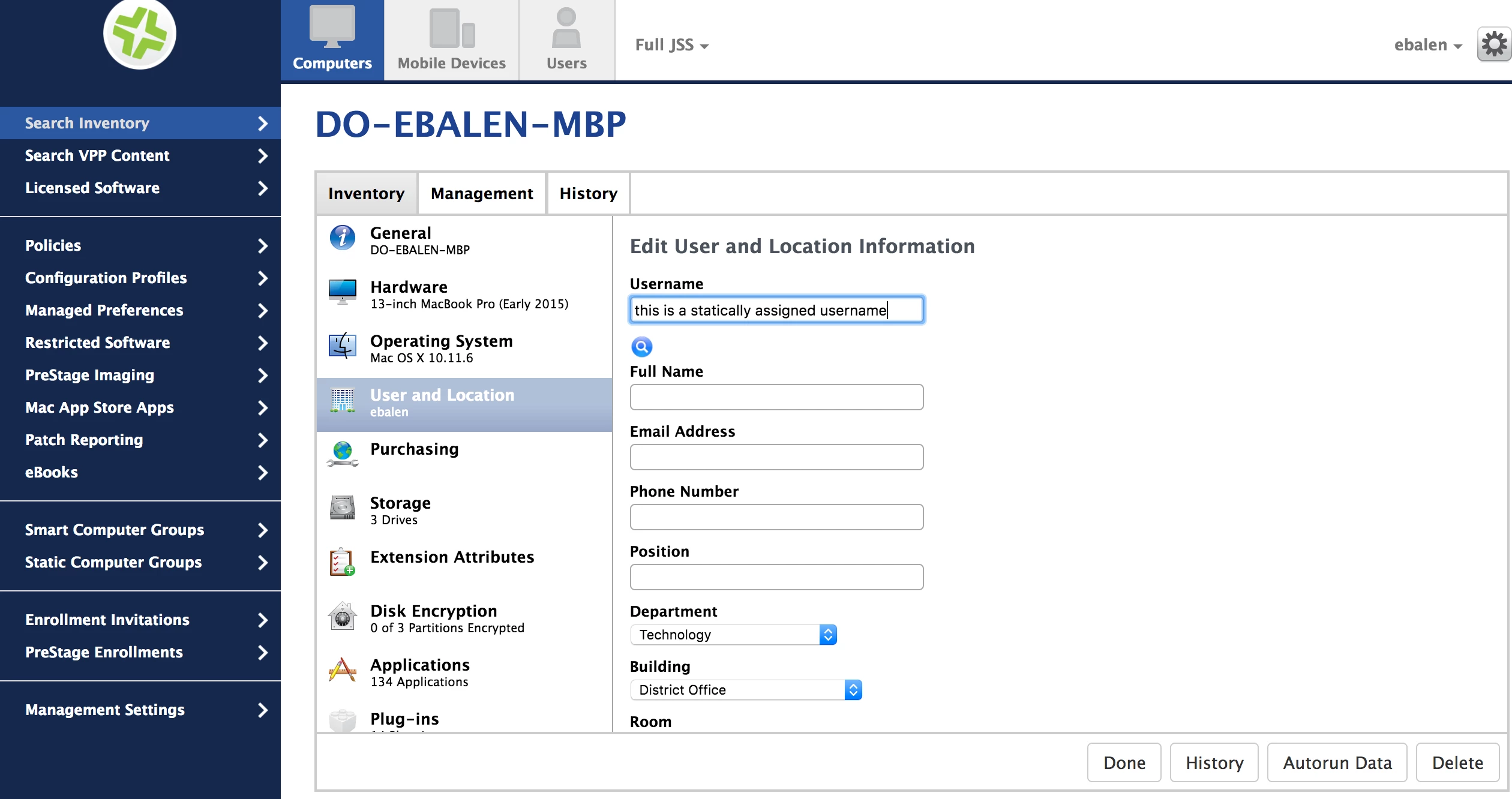Viewport: 1512px width, 799px height.
Task: Click the Disk Encryption vault icon
Action: (343, 616)
